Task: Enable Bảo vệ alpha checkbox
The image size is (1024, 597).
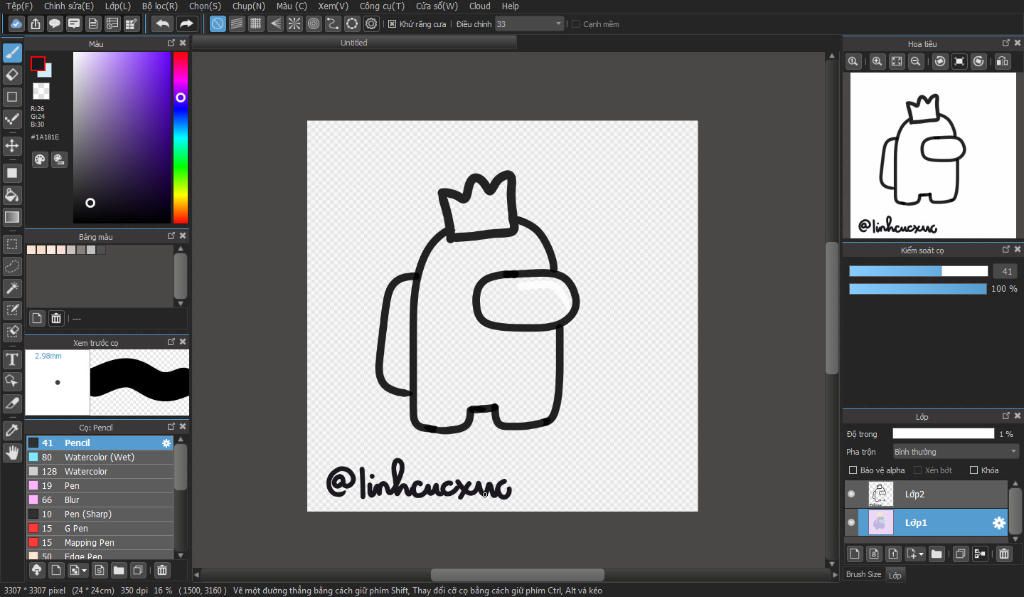Action: (852, 470)
